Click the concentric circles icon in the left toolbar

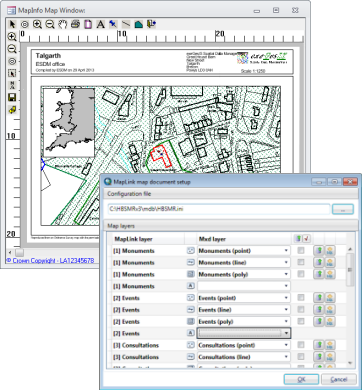pos(12,61)
